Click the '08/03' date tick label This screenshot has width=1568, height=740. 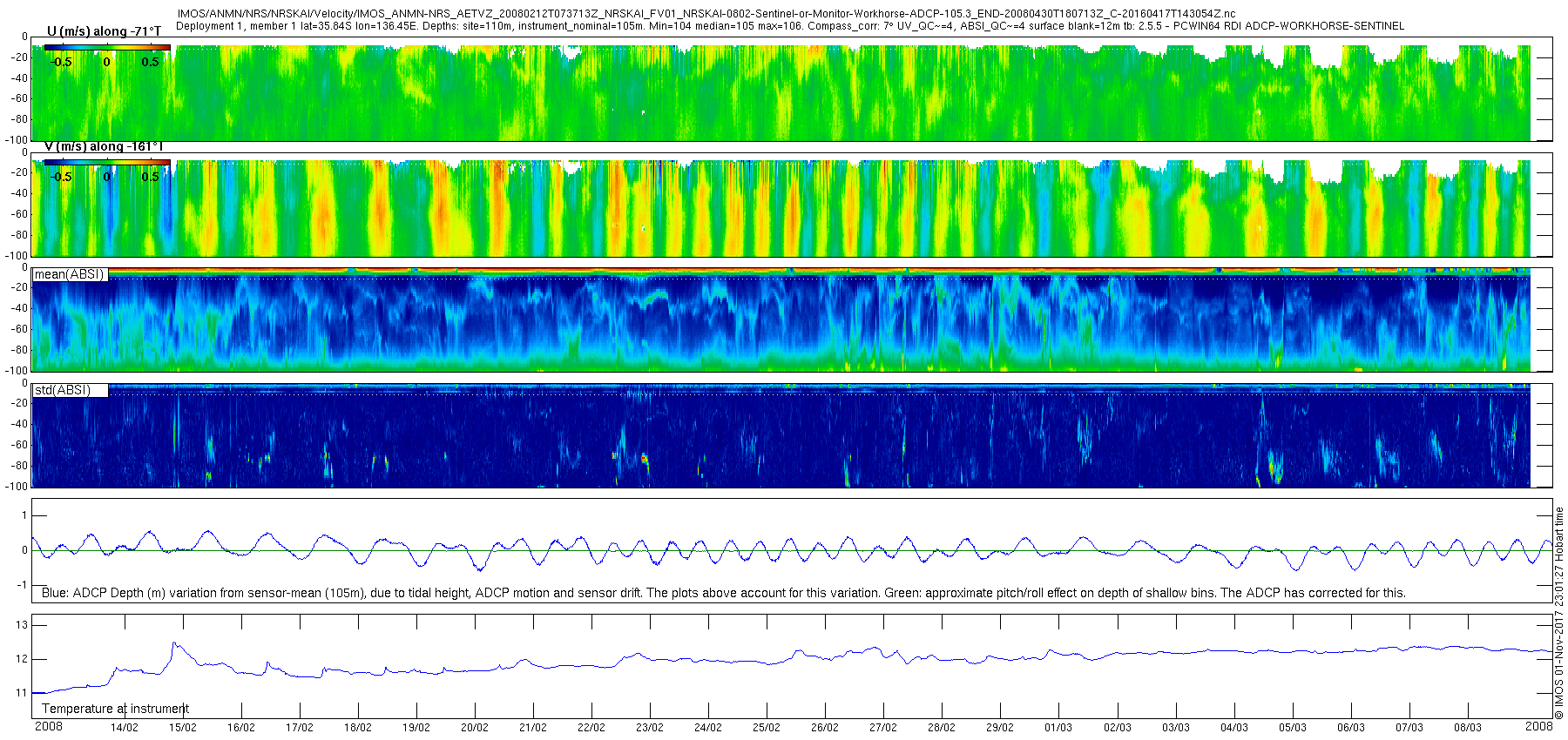1468,728
